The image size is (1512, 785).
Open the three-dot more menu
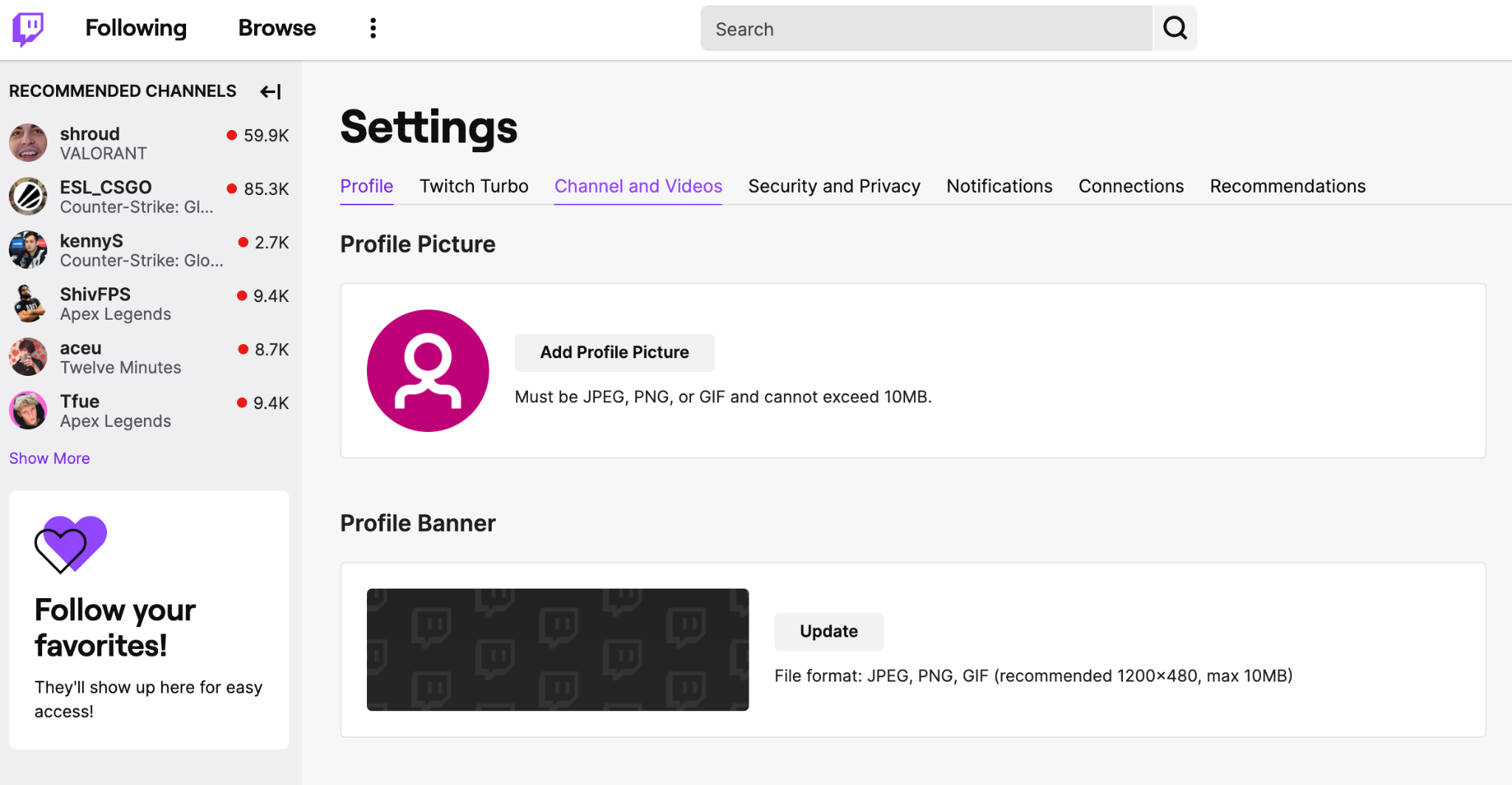[x=373, y=28]
